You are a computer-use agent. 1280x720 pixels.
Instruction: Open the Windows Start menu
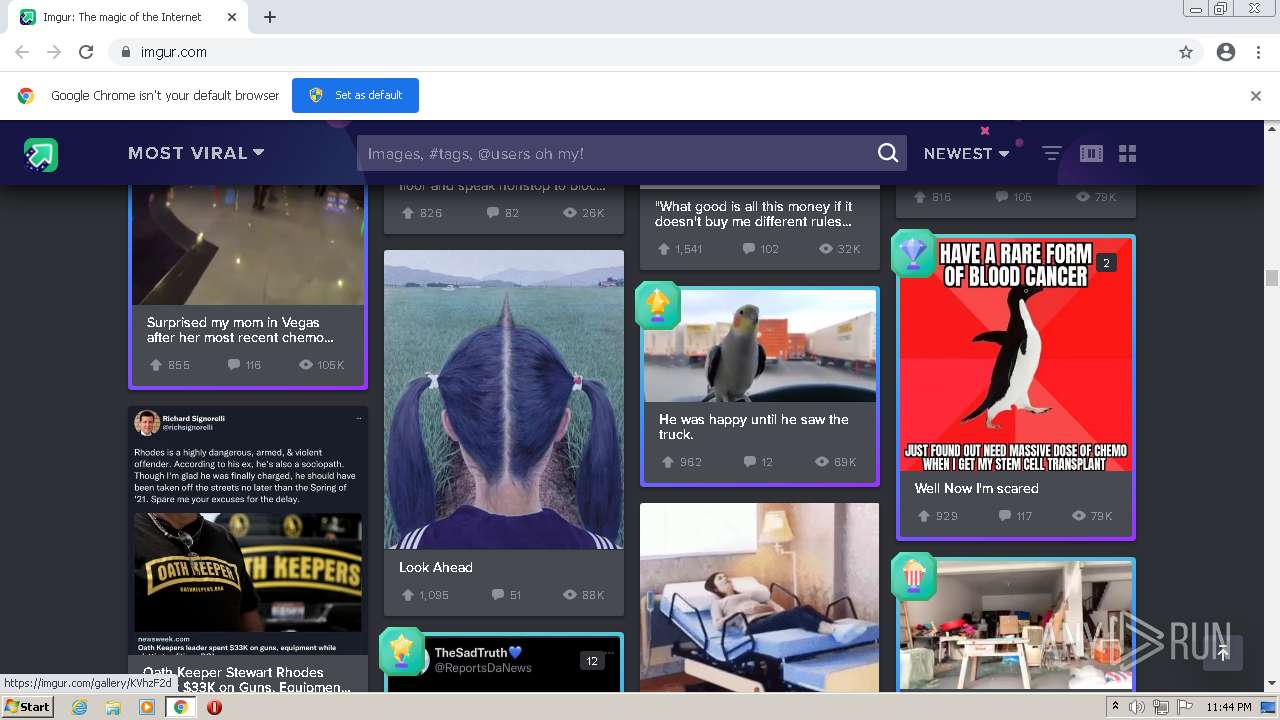[x=27, y=706]
